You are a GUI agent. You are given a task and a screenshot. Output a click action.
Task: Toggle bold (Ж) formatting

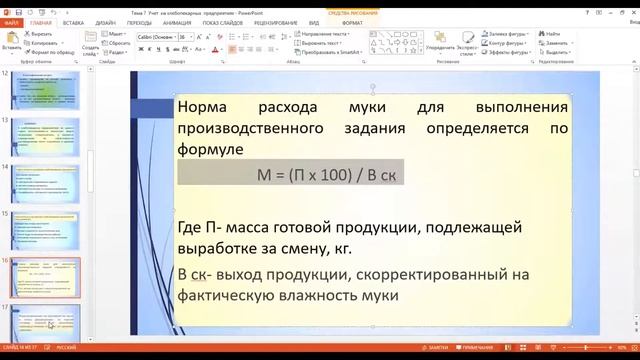(x=141, y=49)
